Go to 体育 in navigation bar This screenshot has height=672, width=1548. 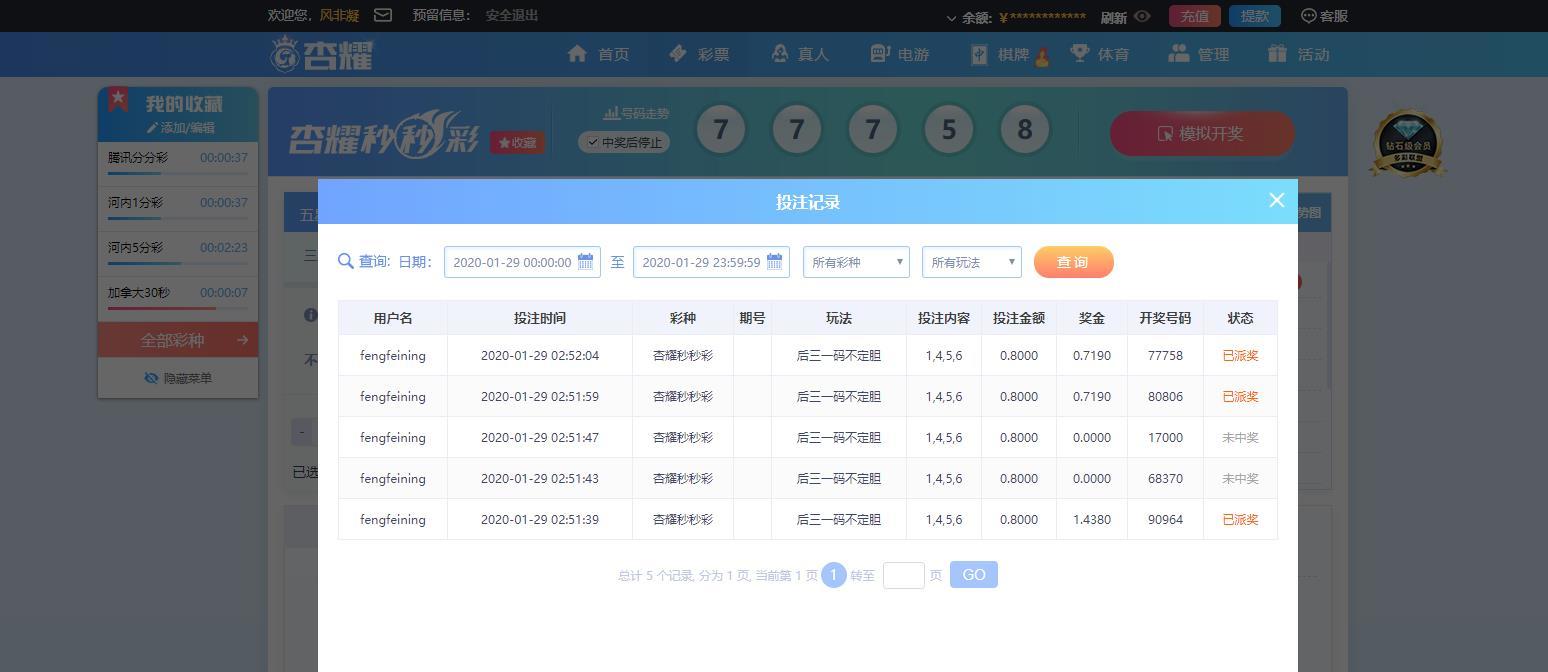[1099, 54]
